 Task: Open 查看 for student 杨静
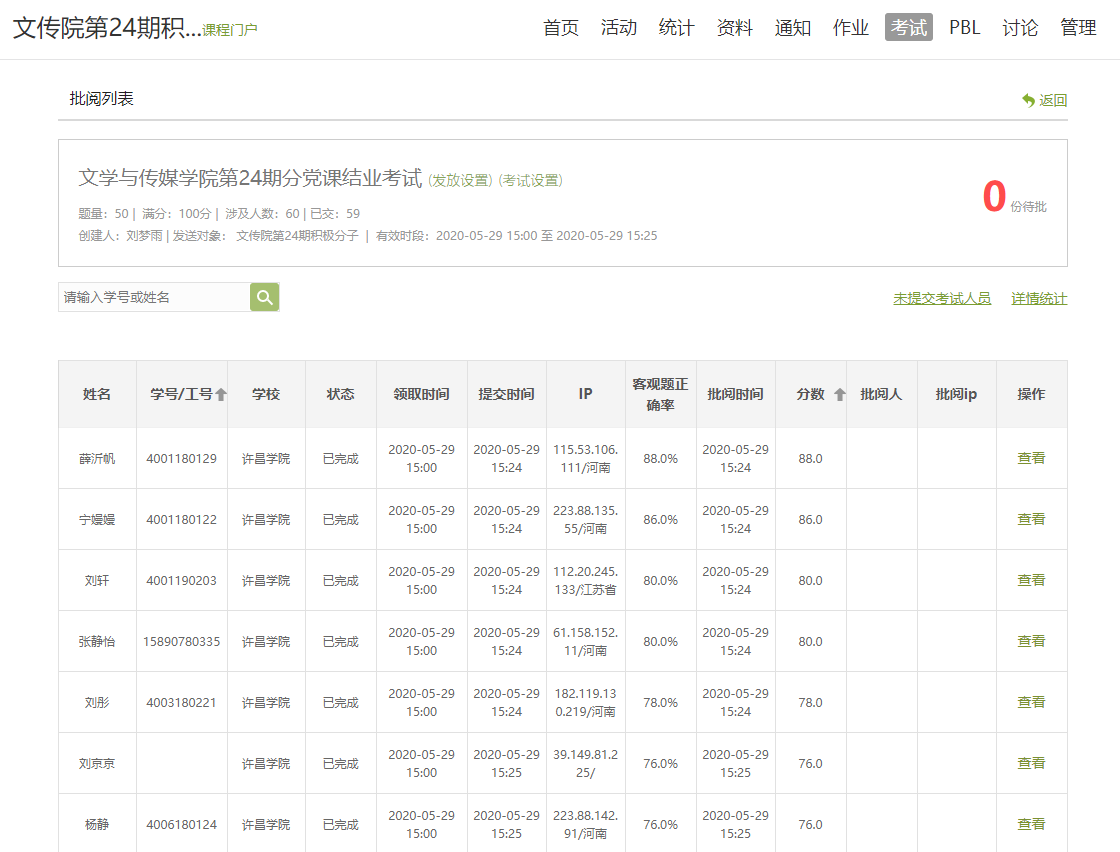tap(1031, 824)
